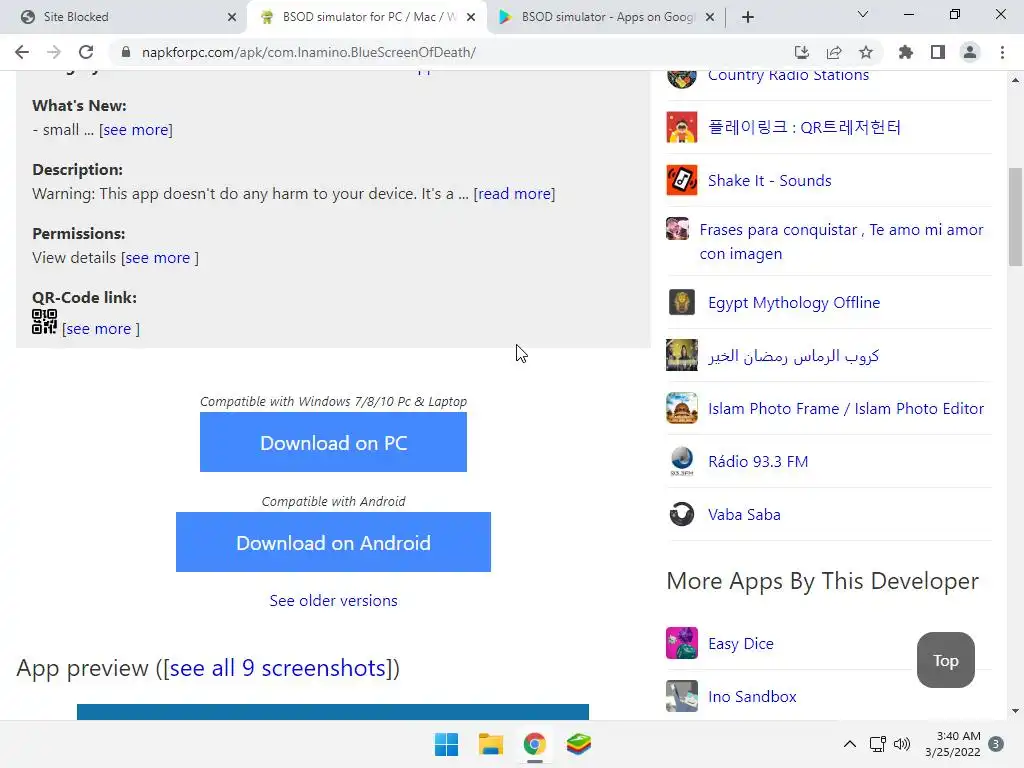Viewport: 1024px width, 768px height.
Task: Click the Vaba Saba app icon
Action: point(682,514)
